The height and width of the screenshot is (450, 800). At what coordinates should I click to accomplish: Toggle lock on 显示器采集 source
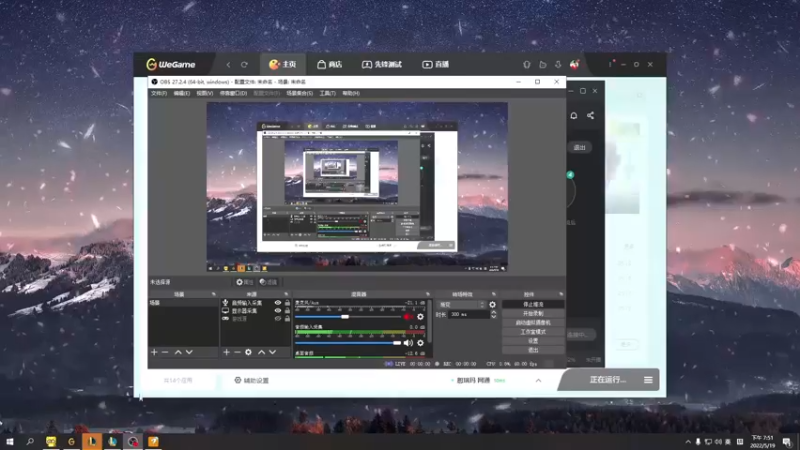pos(287,310)
